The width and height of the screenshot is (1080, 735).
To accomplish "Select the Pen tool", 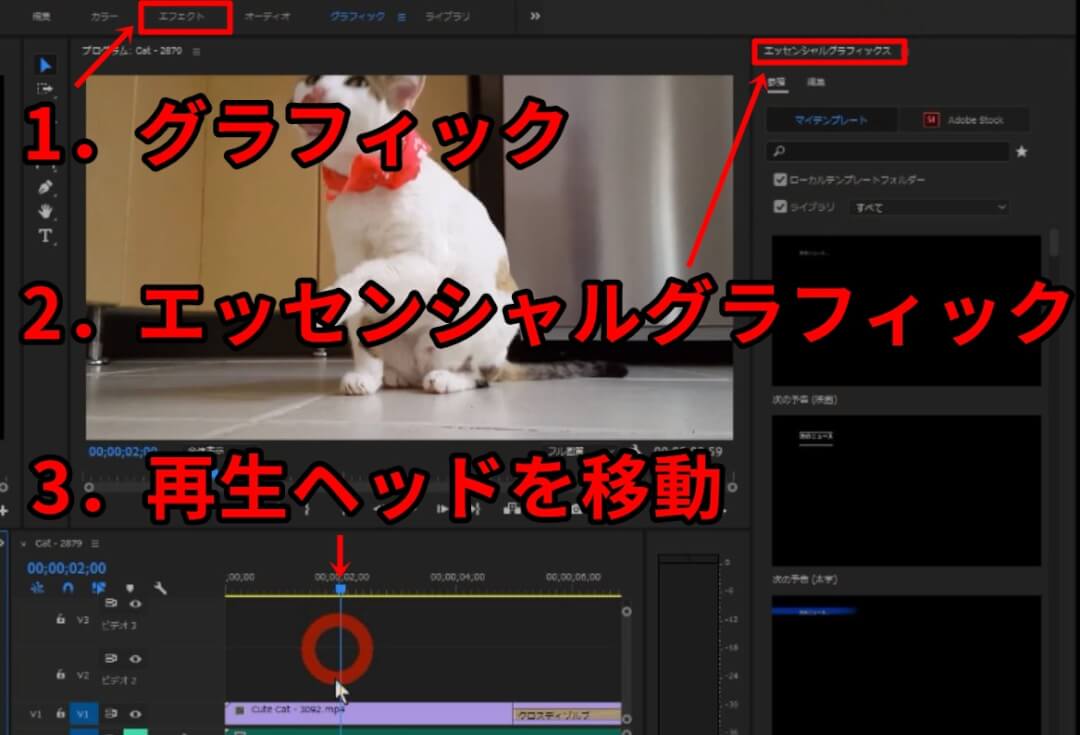I will pyautogui.click(x=45, y=187).
